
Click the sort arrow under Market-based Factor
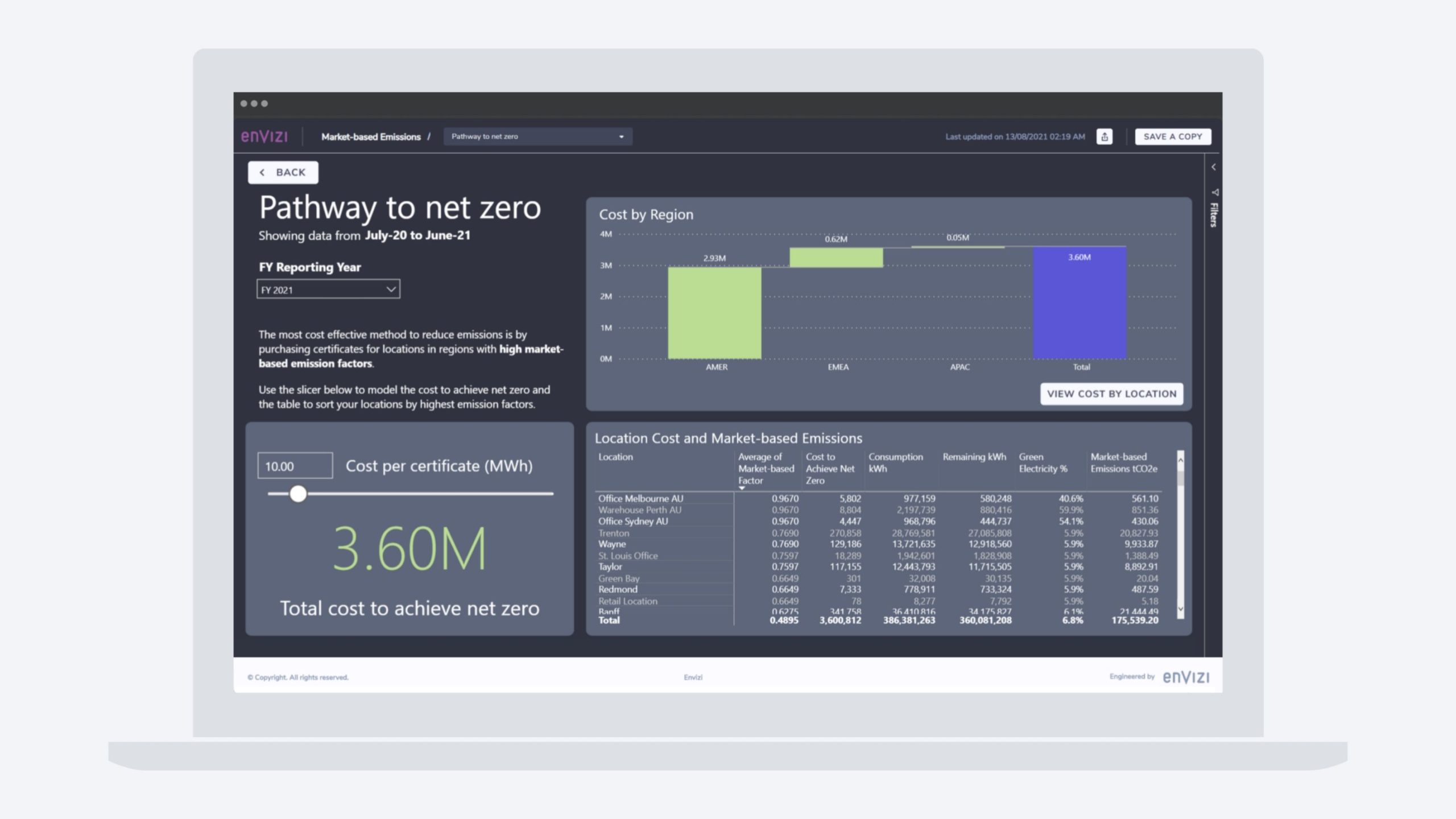(x=742, y=488)
